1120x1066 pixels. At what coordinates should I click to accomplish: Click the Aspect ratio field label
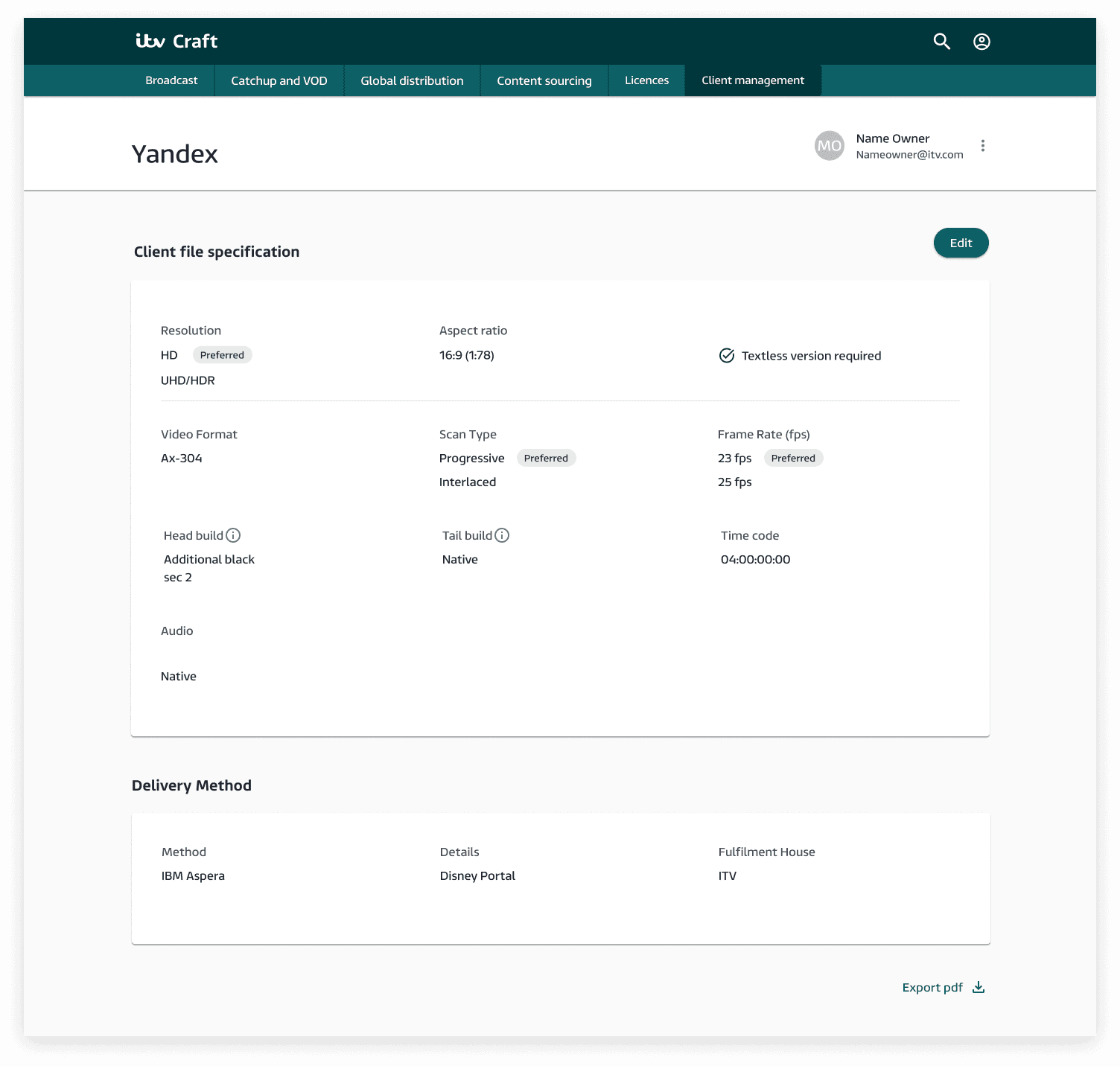473,331
